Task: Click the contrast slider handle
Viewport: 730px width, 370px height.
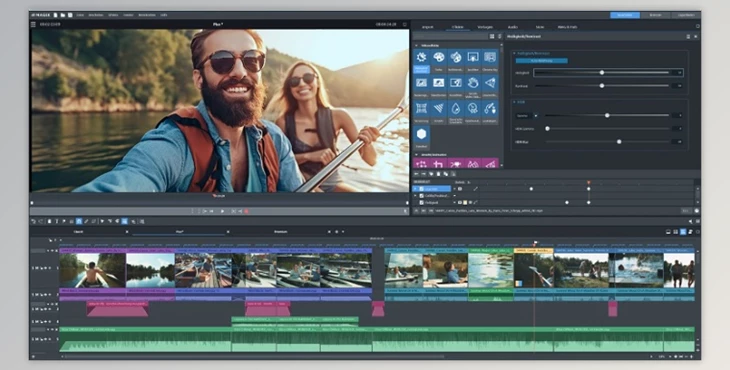Action: click(x=602, y=86)
